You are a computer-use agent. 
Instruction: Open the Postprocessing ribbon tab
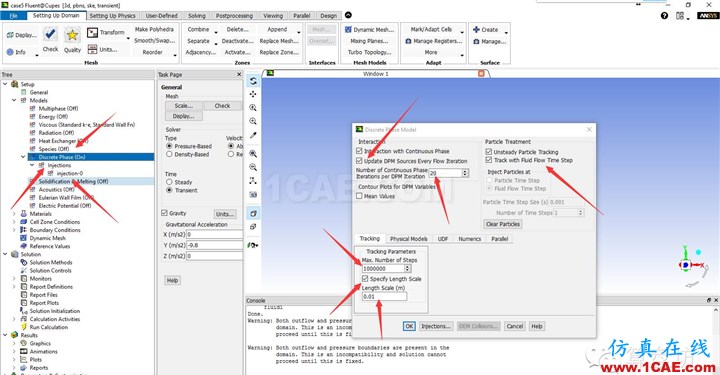(x=234, y=16)
